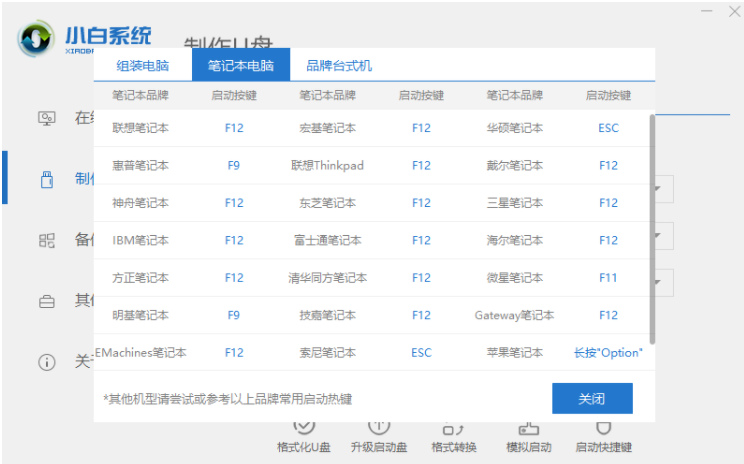The height and width of the screenshot is (464, 744).
Task: Click F11 key for 微星笔记本
Action: click(608, 278)
